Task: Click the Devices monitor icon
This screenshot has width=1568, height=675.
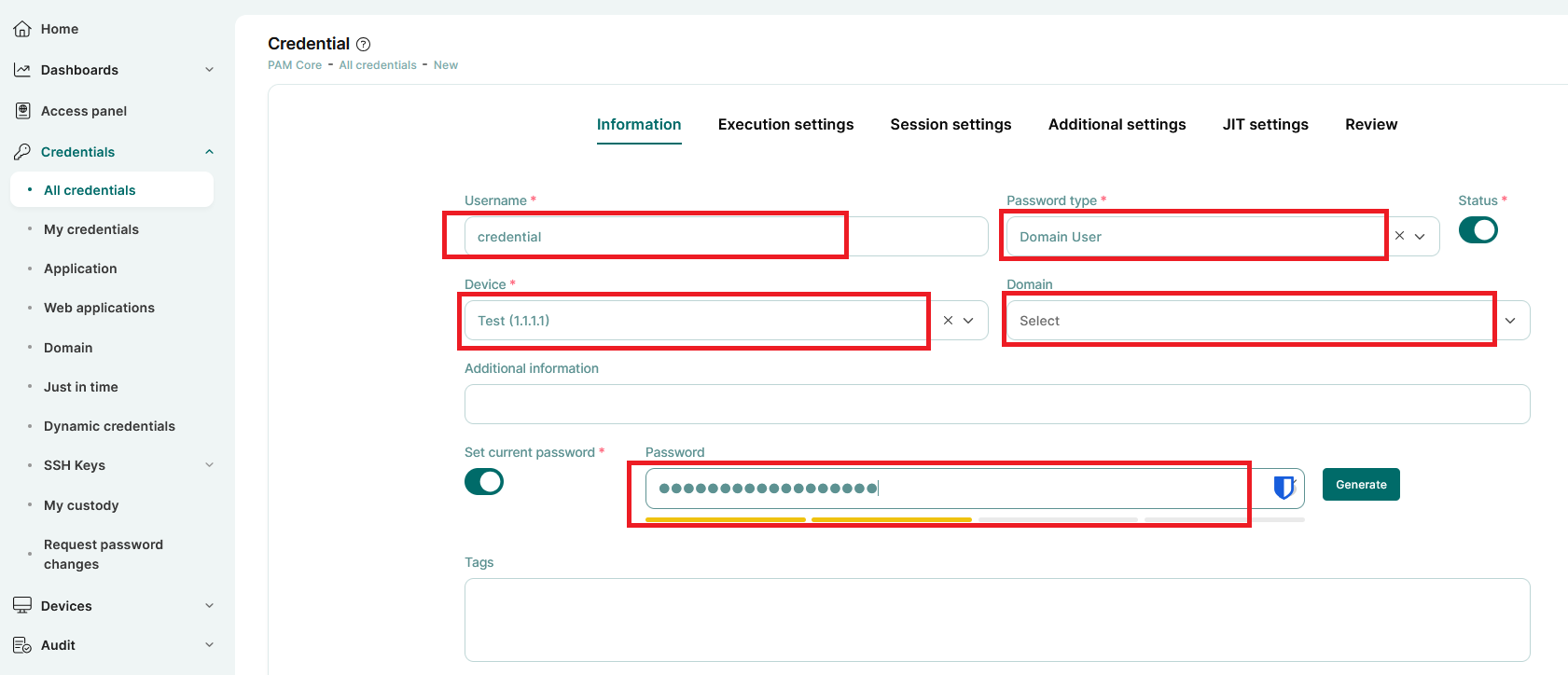Action: [x=22, y=606]
